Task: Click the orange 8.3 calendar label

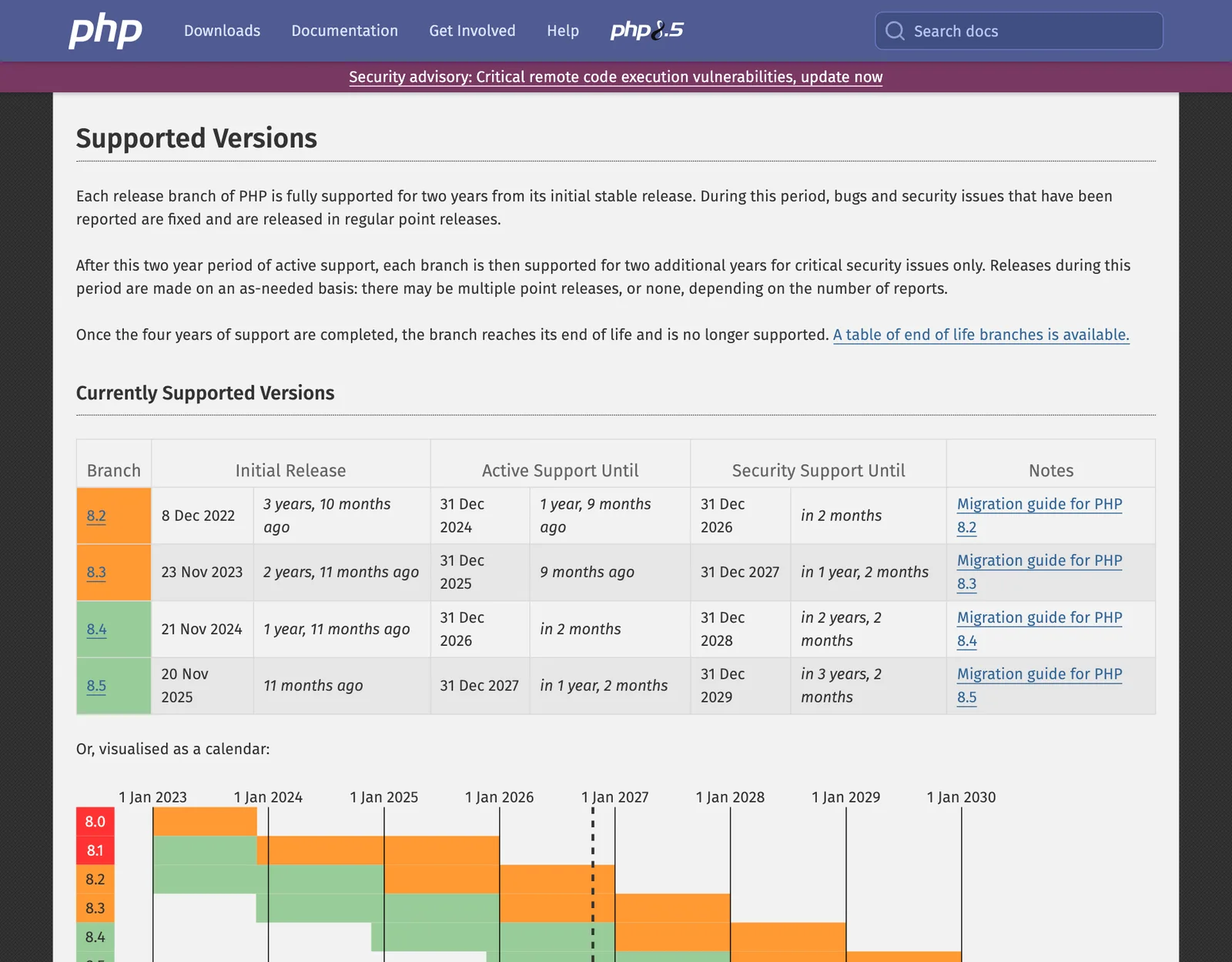Action: coord(95,908)
